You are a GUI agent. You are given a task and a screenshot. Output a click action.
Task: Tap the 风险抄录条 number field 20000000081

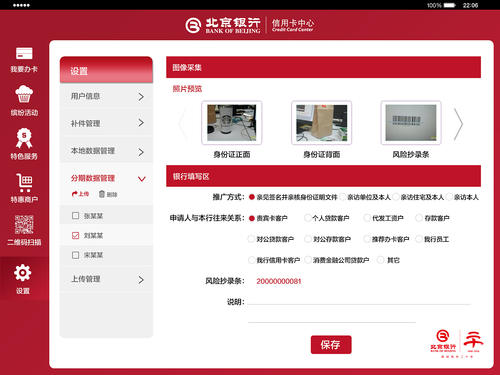point(279,281)
